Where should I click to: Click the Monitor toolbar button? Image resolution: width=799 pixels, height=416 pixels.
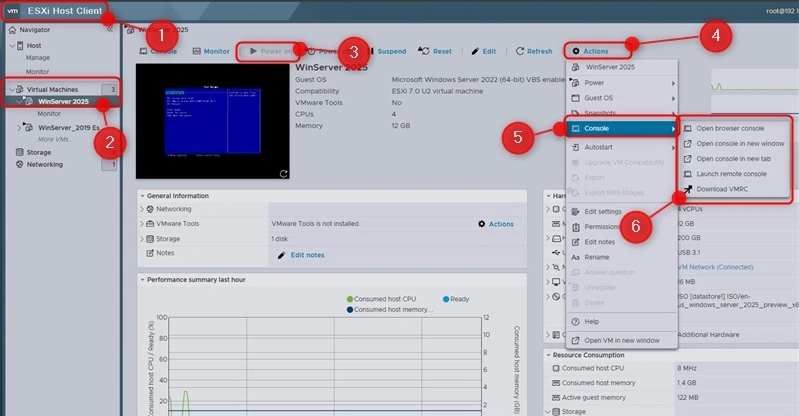pyautogui.click(x=211, y=51)
